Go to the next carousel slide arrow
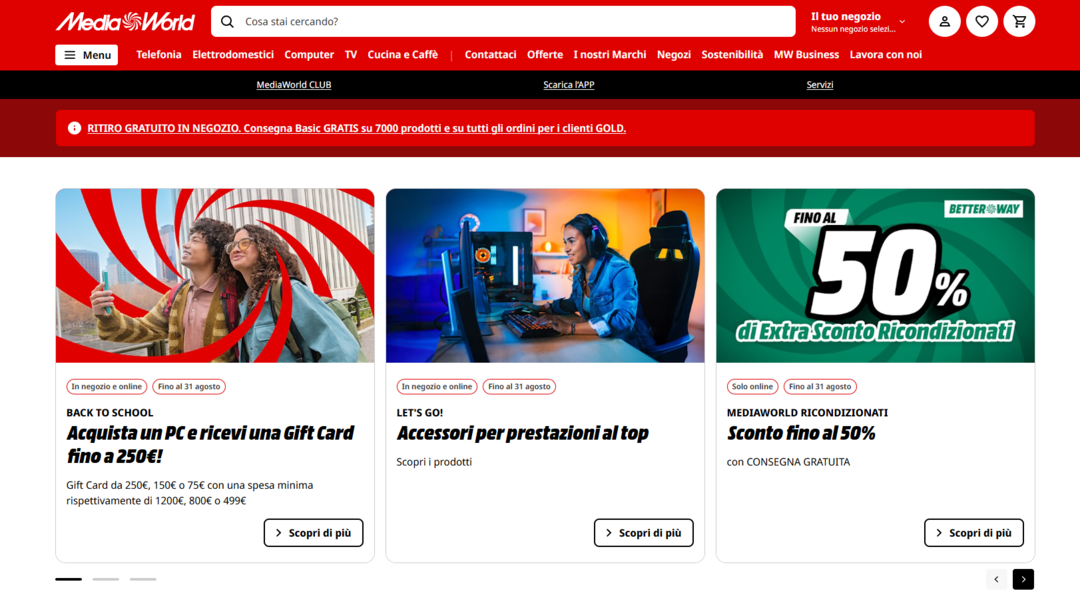 pyautogui.click(x=1024, y=579)
